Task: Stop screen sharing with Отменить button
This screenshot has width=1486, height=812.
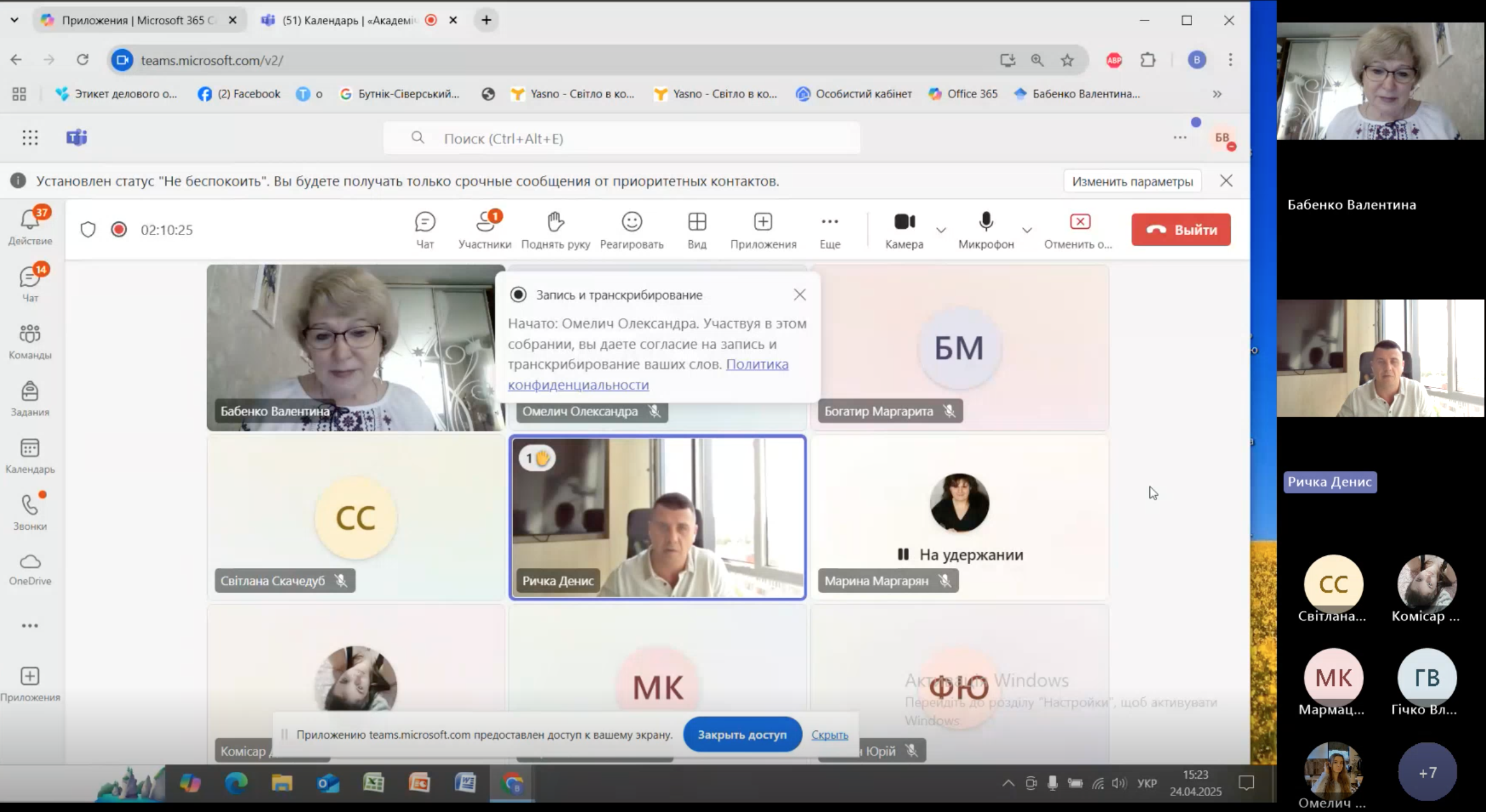Action: coord(1079,229)
